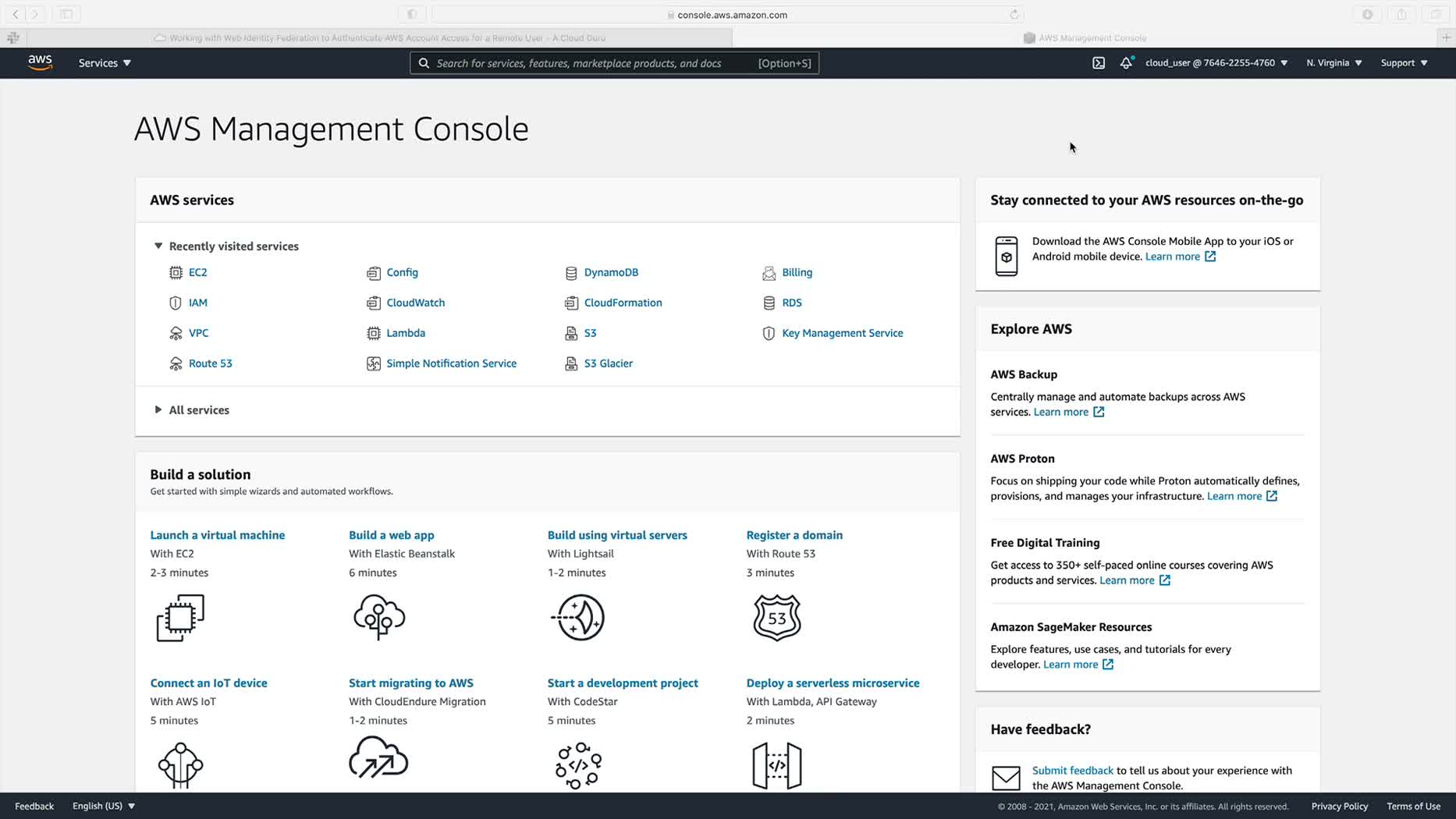
Task: Click the Lightsail compass icon
Action: click(578, 618)
